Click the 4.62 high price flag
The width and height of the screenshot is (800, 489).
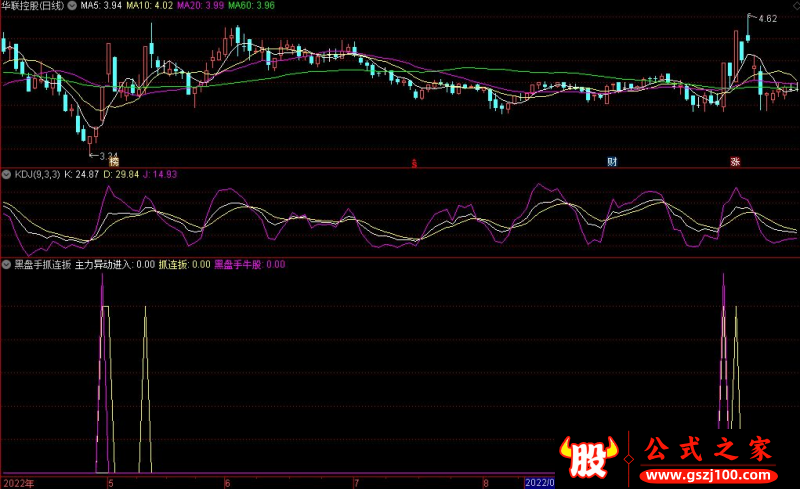[768, 19]
